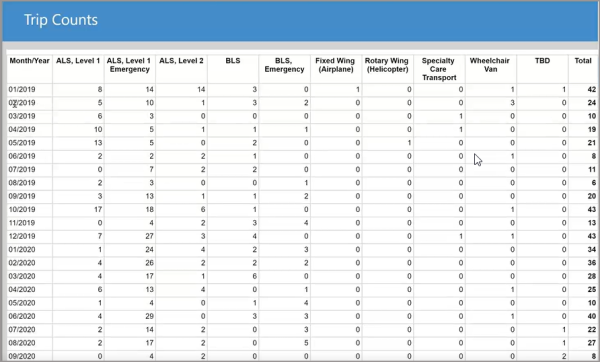Click the 09/2020 row label
The width and height of the screenshot is (600, 362).
coord(22,356)
